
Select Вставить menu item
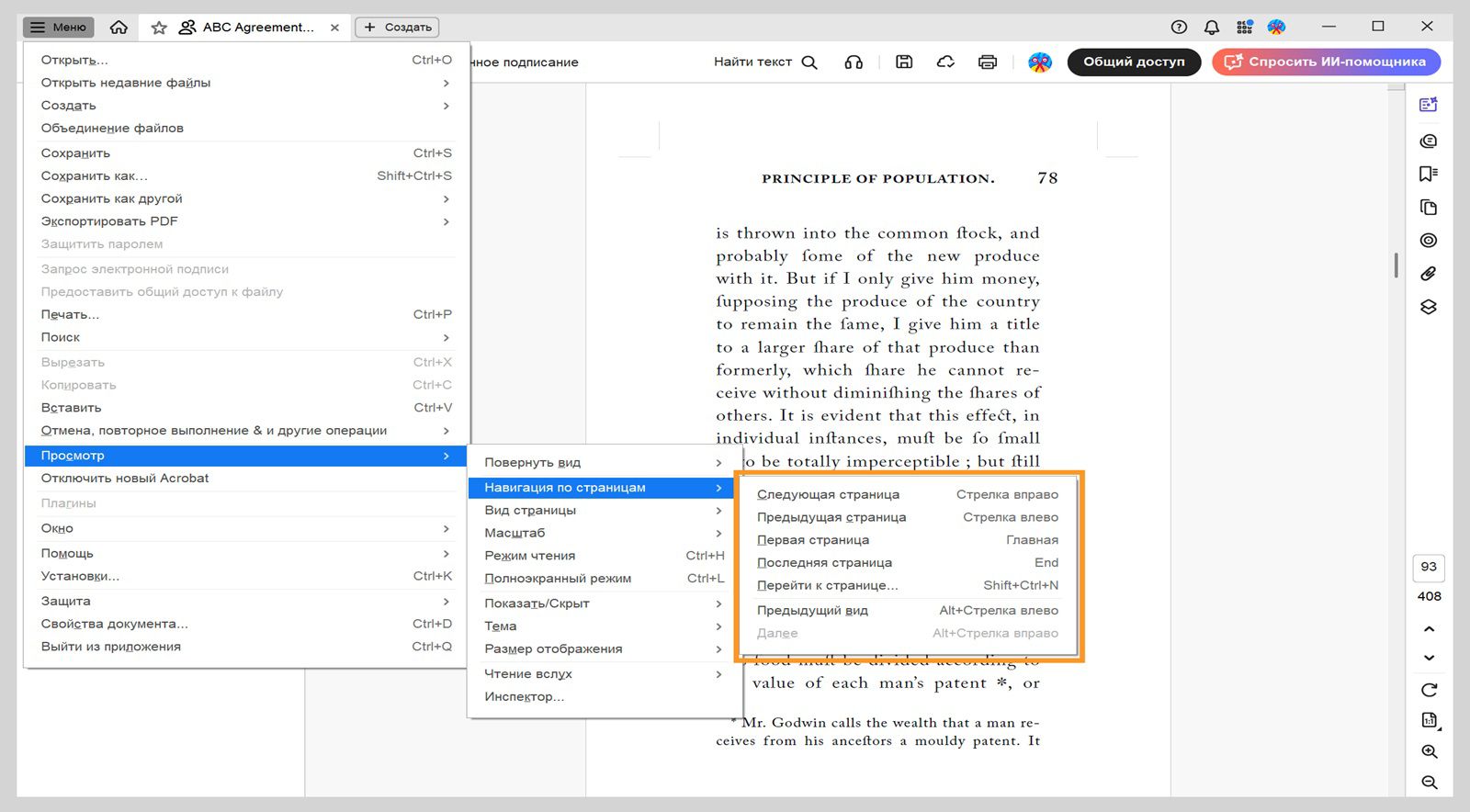pyautogui.click(x=246, y=408)
